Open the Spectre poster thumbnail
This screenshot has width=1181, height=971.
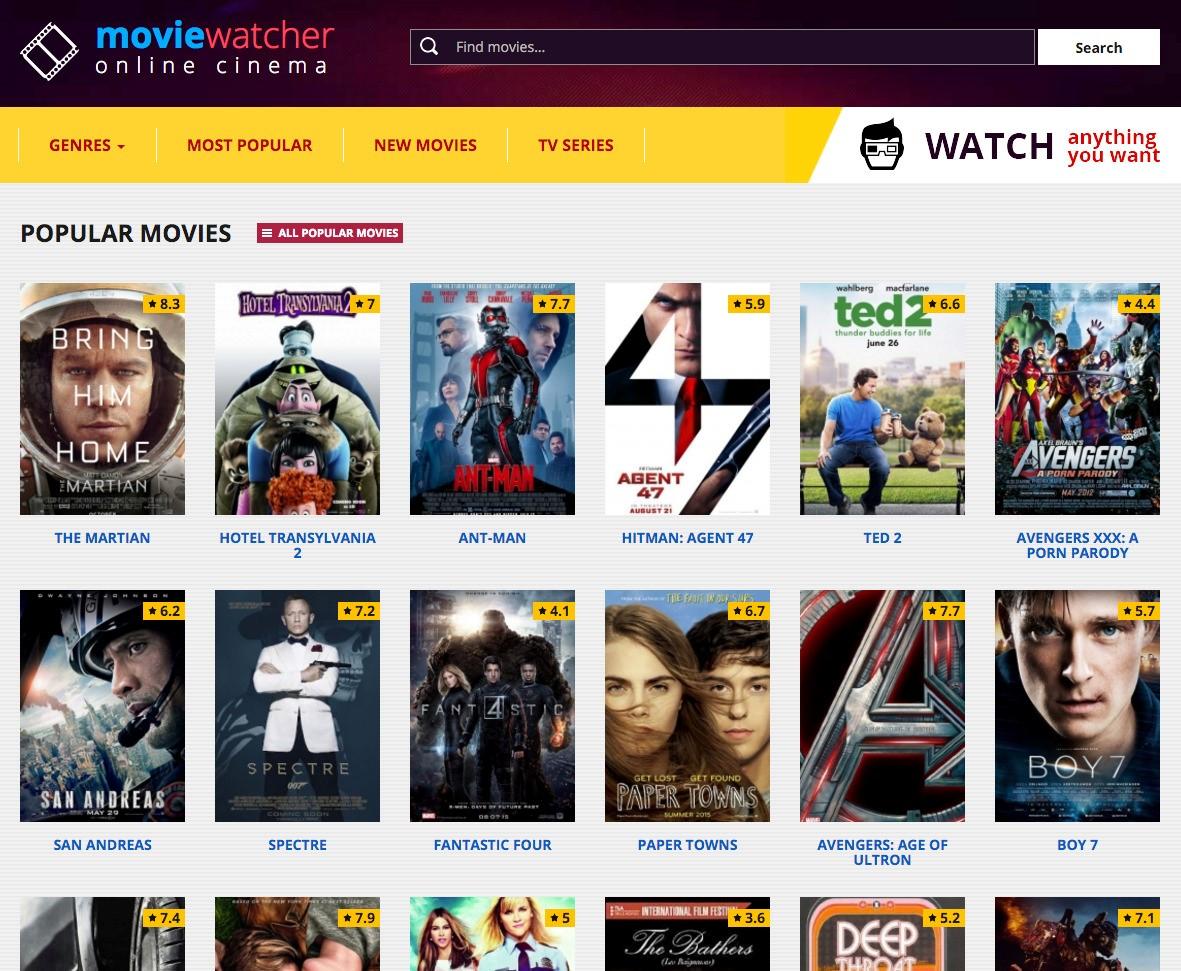pos(298,706)
